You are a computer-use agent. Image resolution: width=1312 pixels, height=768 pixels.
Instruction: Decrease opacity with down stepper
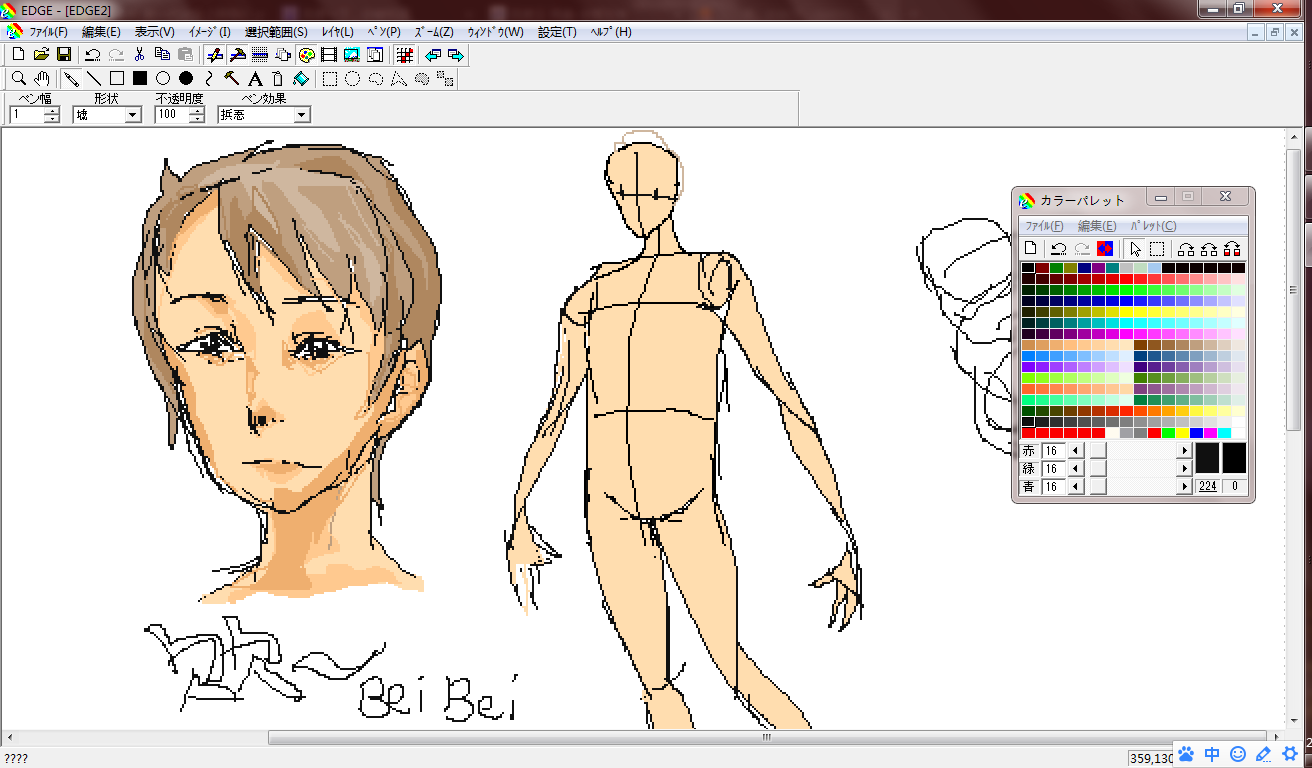[x=196, y=119]
